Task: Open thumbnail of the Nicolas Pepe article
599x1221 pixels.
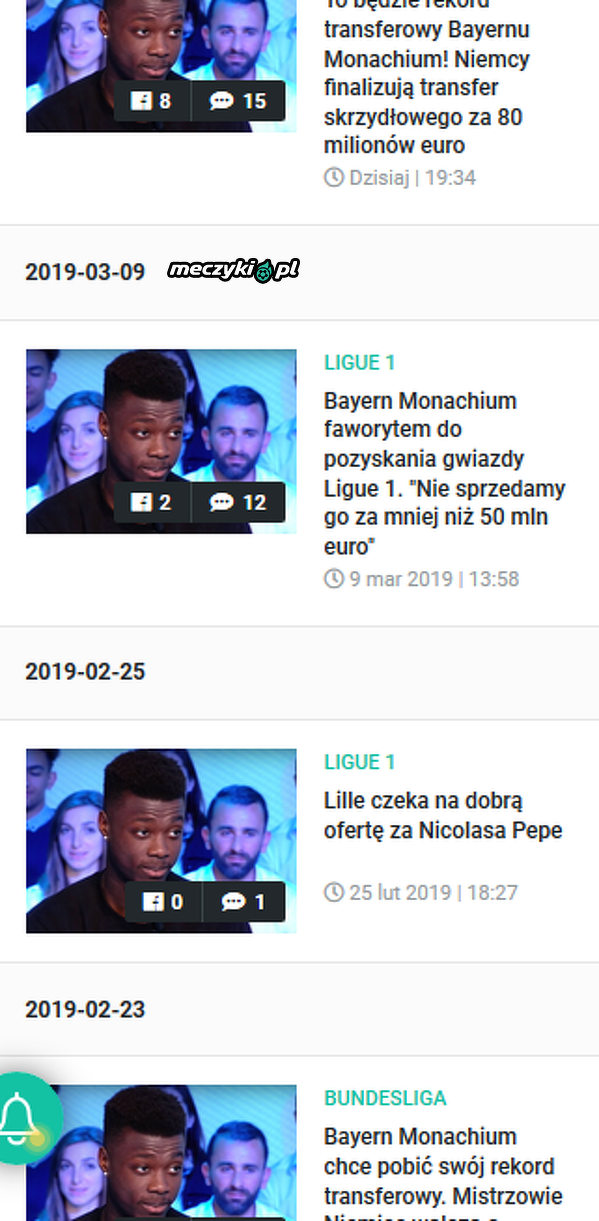Action: coord(161,841)
